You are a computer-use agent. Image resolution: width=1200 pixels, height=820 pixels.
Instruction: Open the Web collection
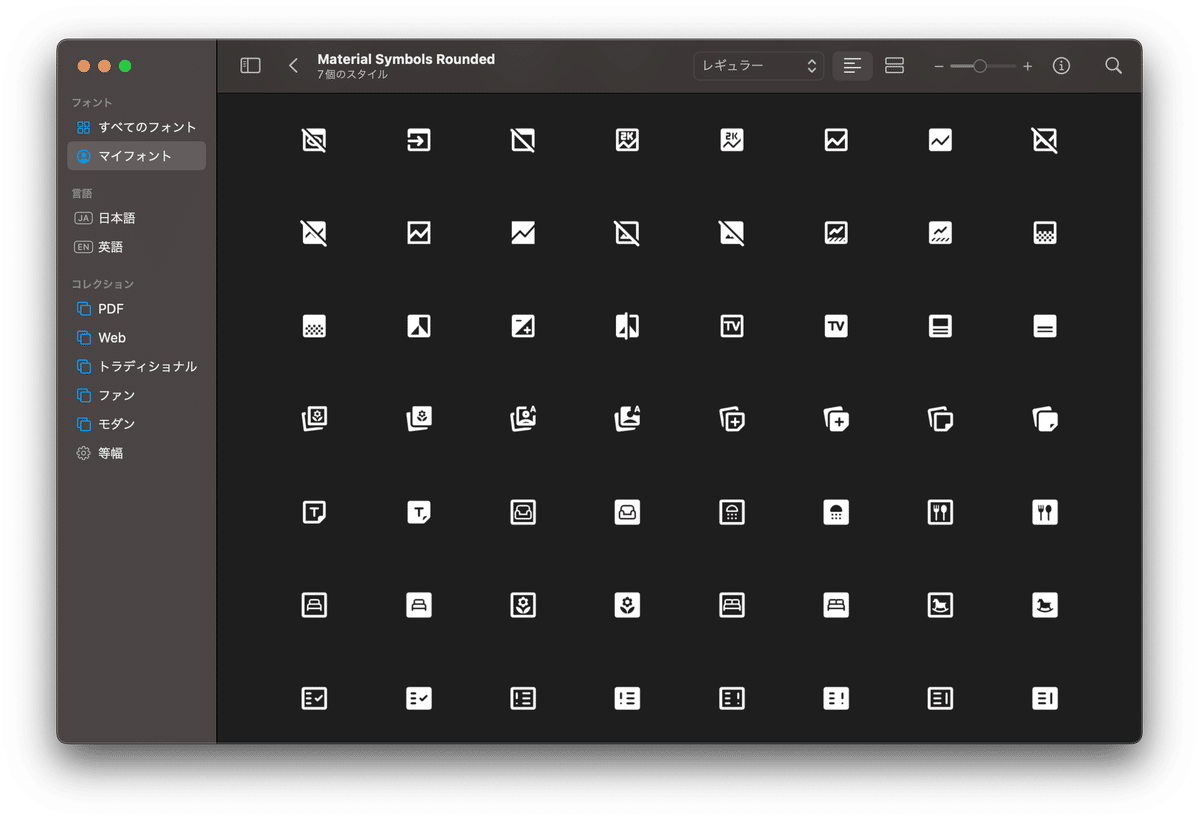pyautogui.click(x=137, y=338)
